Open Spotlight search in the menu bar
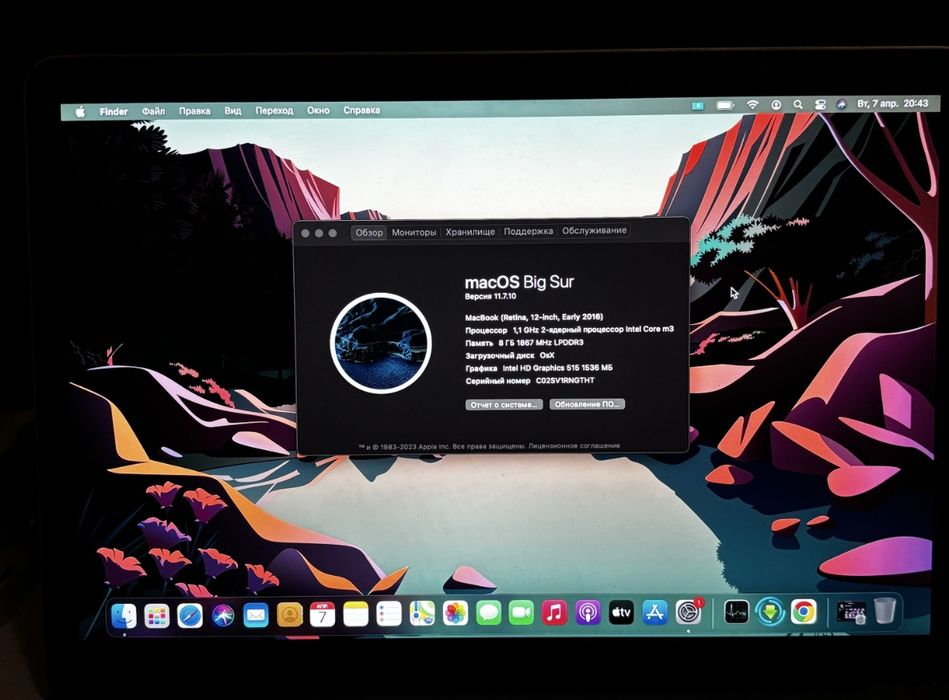The image size is (949, 700). 798,105
